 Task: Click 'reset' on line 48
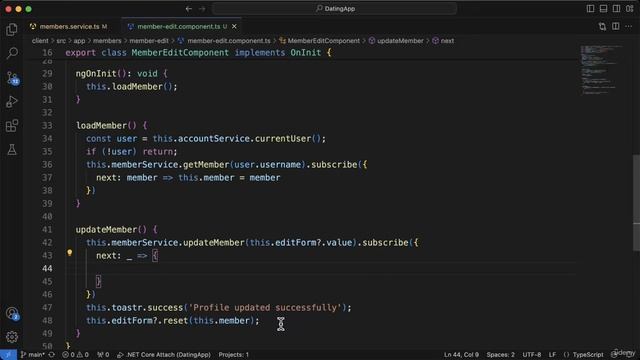176,320
